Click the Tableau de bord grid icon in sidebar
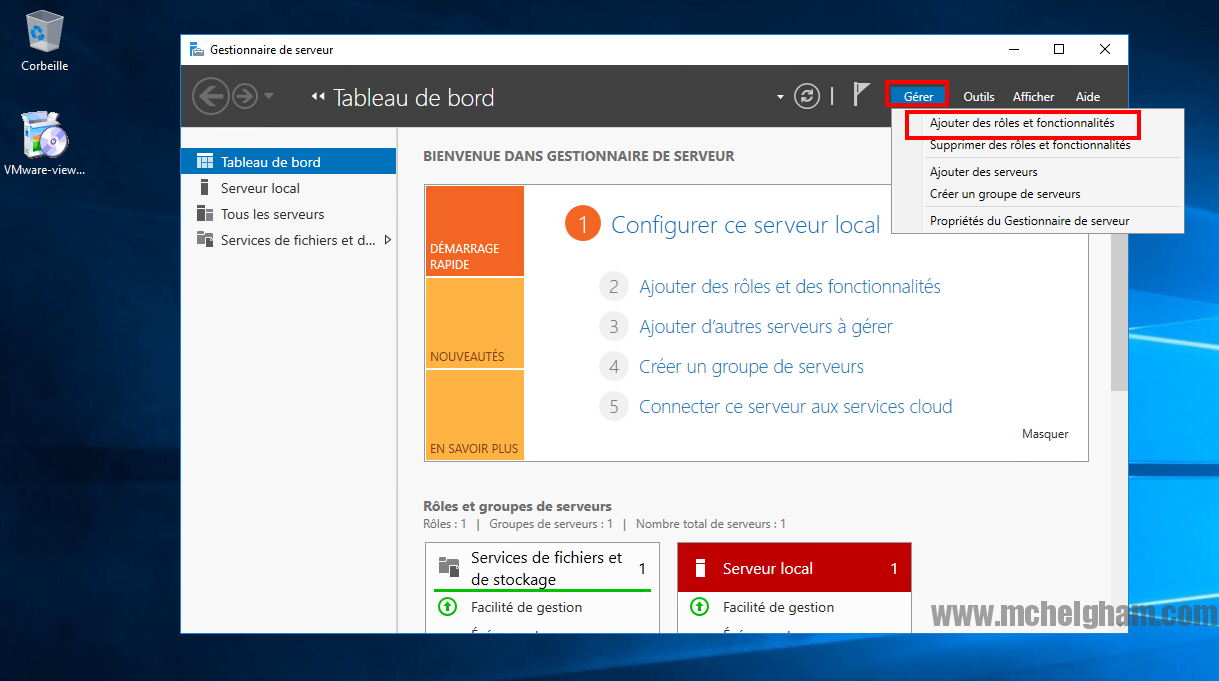This screenshot has width=1219, height=681. (205, 162)
